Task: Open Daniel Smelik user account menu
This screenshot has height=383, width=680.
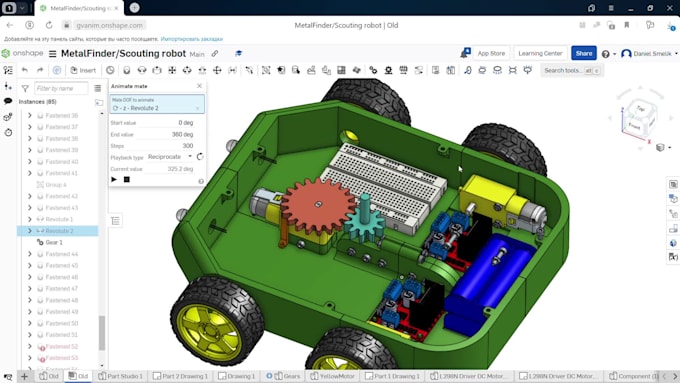Action: (x=649, y=54)
